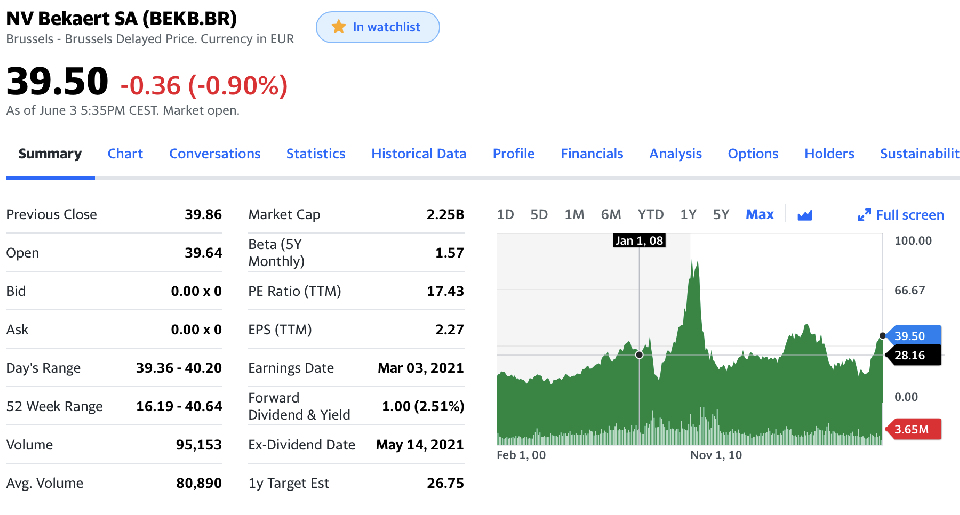
Task: Switch chart range to 1M
Action: point(574,215)
